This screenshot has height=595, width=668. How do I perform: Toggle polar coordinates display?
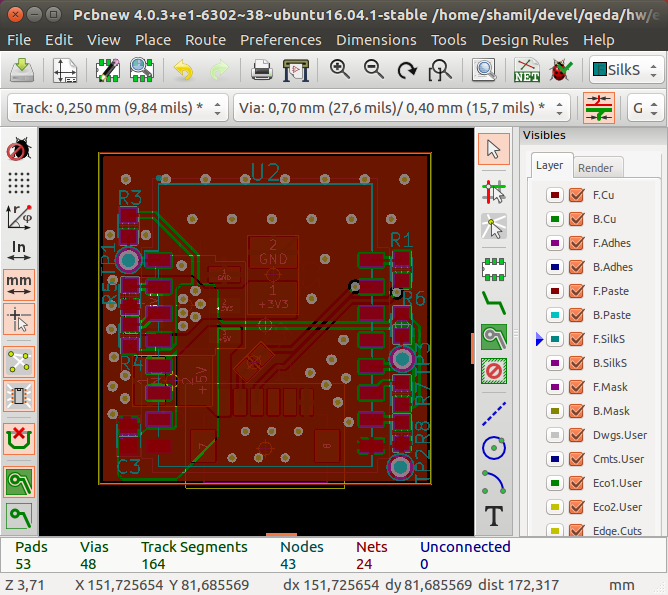[x=19, y=216]
